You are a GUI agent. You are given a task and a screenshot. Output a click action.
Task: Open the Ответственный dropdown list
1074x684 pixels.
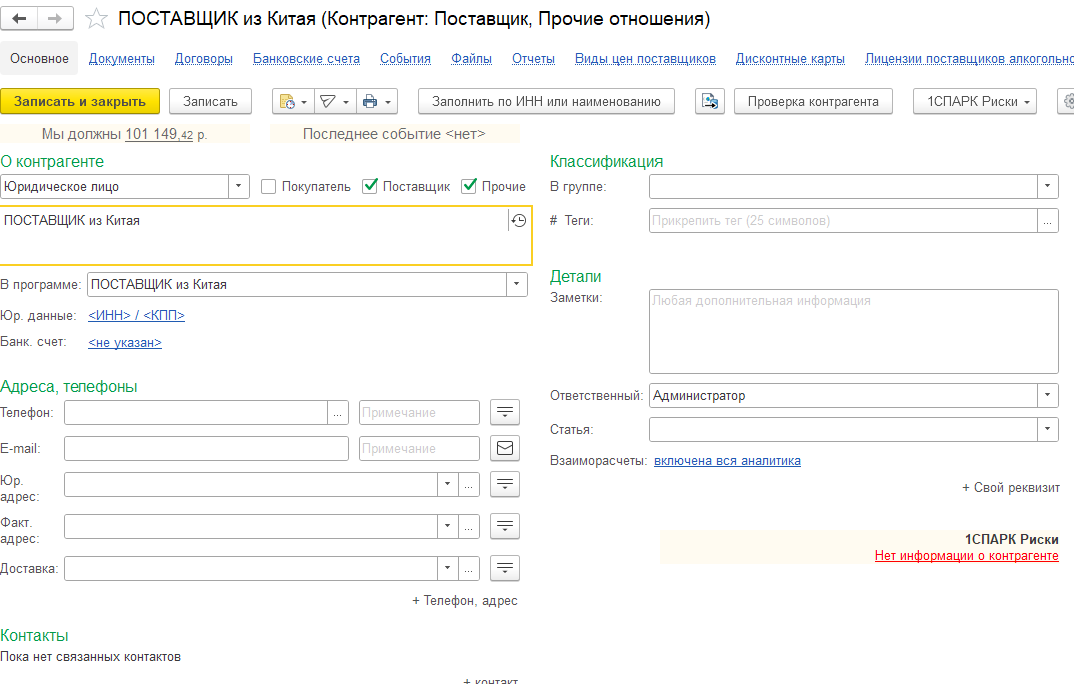pyautogui.click(x=1047, y=395)
